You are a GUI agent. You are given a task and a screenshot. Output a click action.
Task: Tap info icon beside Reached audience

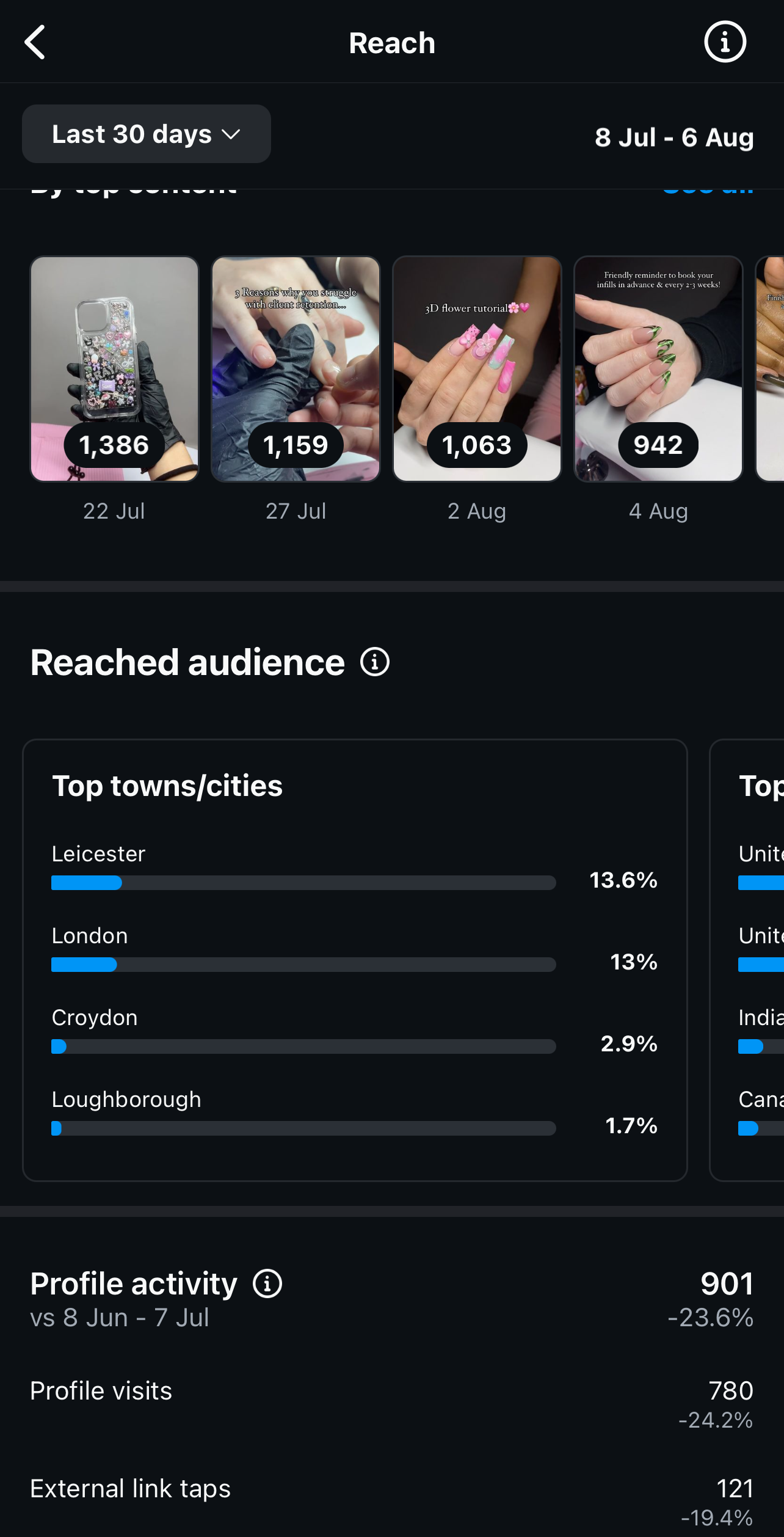coord(374,662)
